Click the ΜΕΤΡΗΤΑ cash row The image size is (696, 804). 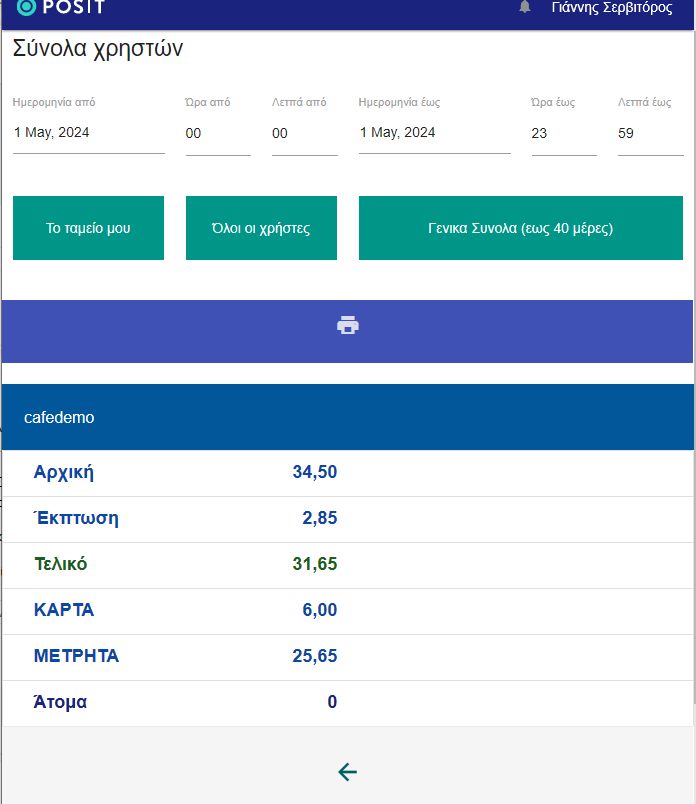[x=348, y=657]
